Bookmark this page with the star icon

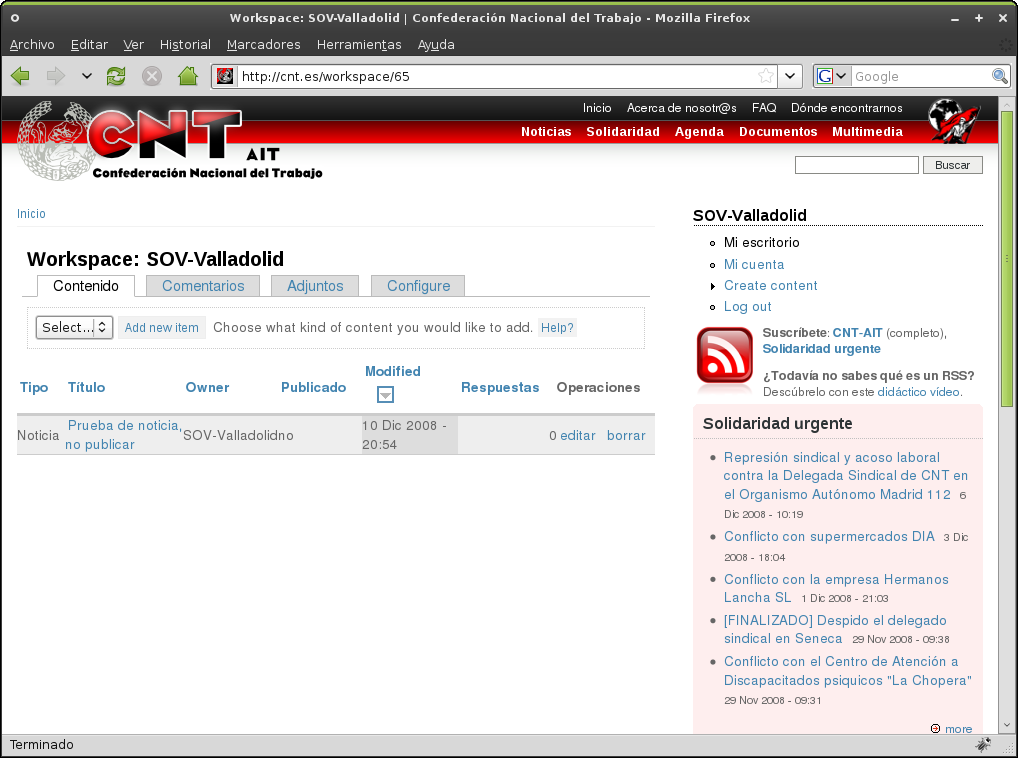point(766,76)
